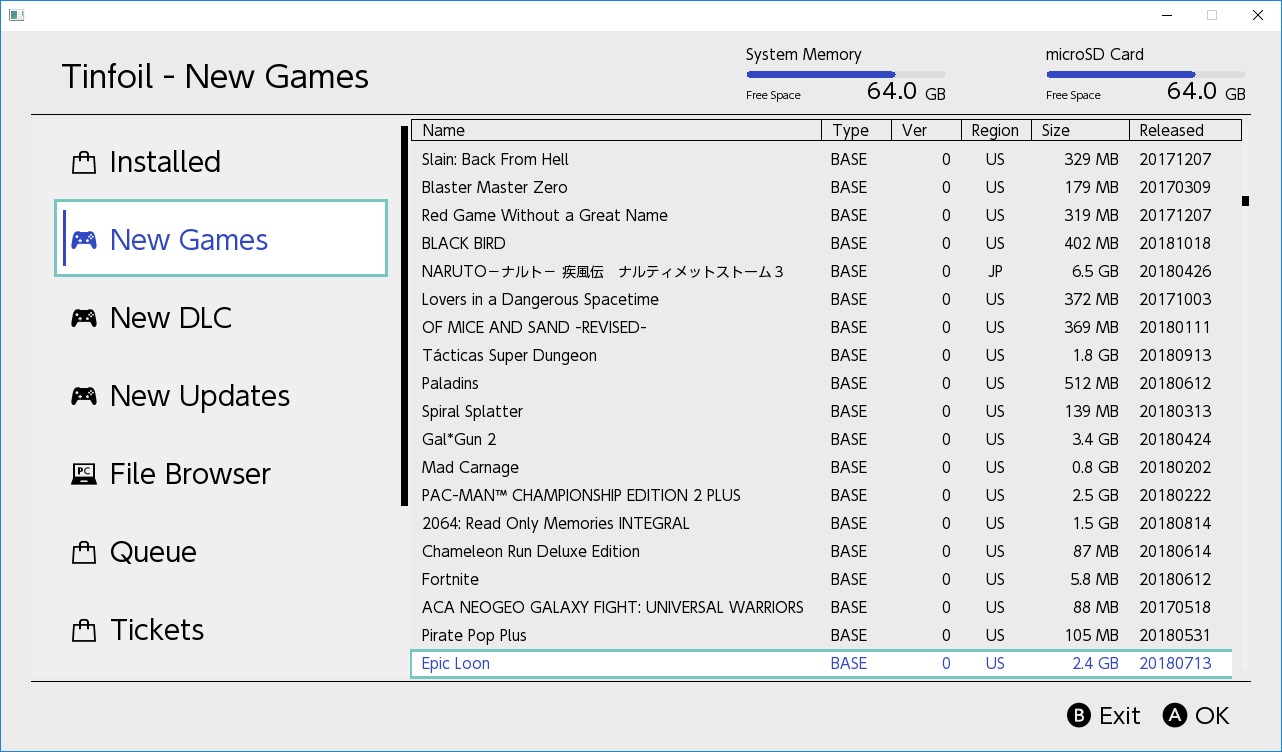Screen dimensions: 1282x752
Task: Click the Tickets bag icon
Action: pyautogui.click(x=84, y=630)
